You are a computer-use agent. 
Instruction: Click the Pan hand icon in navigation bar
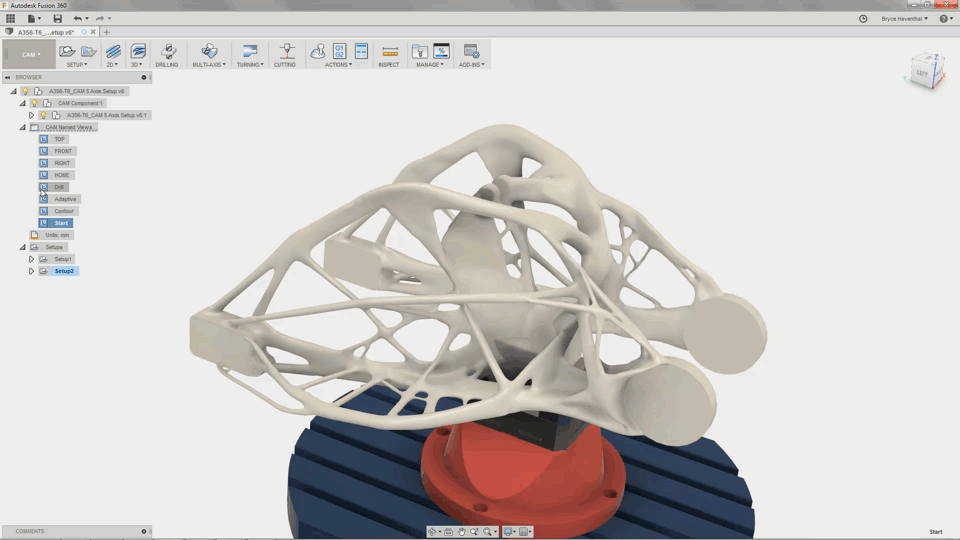[x=461, y=532]
